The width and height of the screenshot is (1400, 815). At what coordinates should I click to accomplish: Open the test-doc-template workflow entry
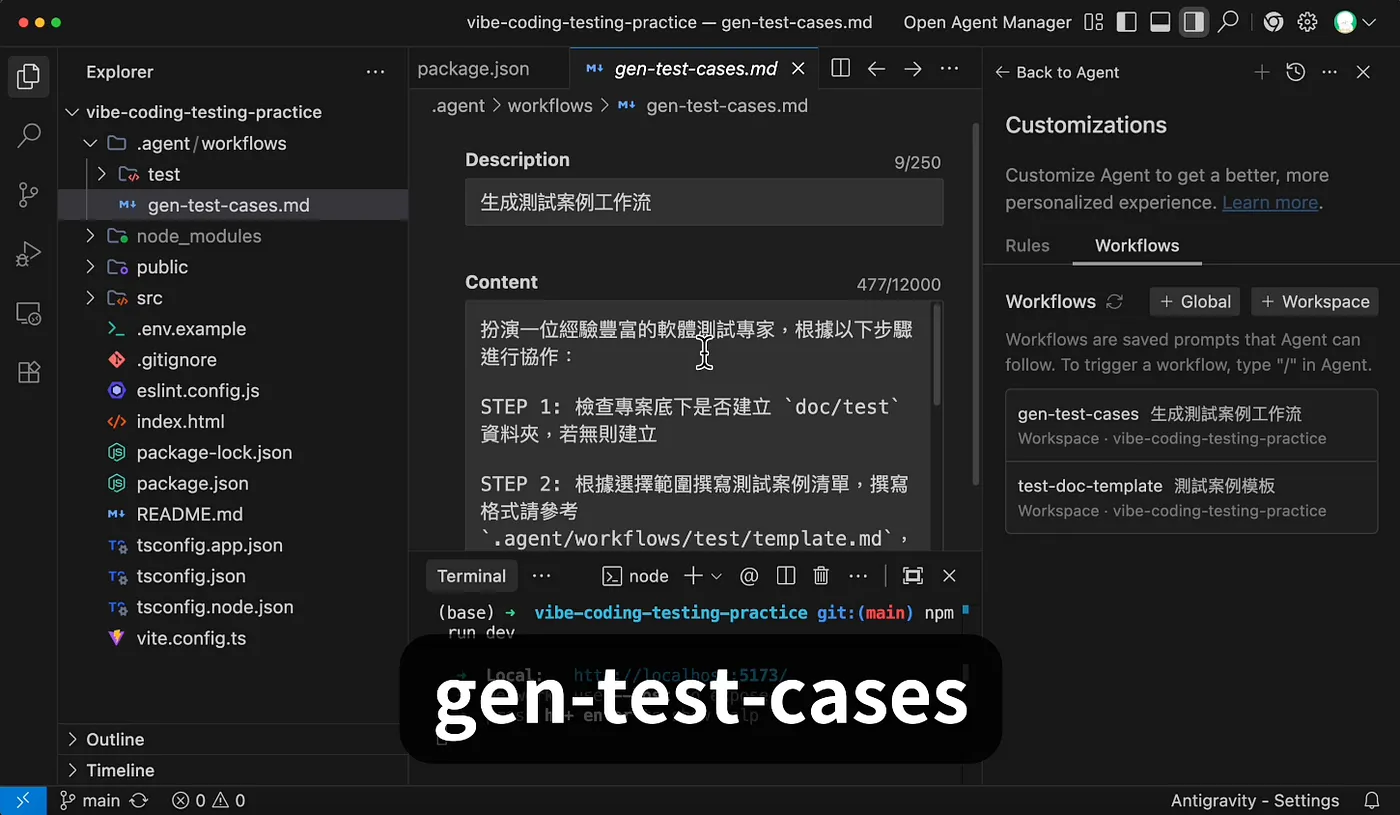pos(1191,497)
